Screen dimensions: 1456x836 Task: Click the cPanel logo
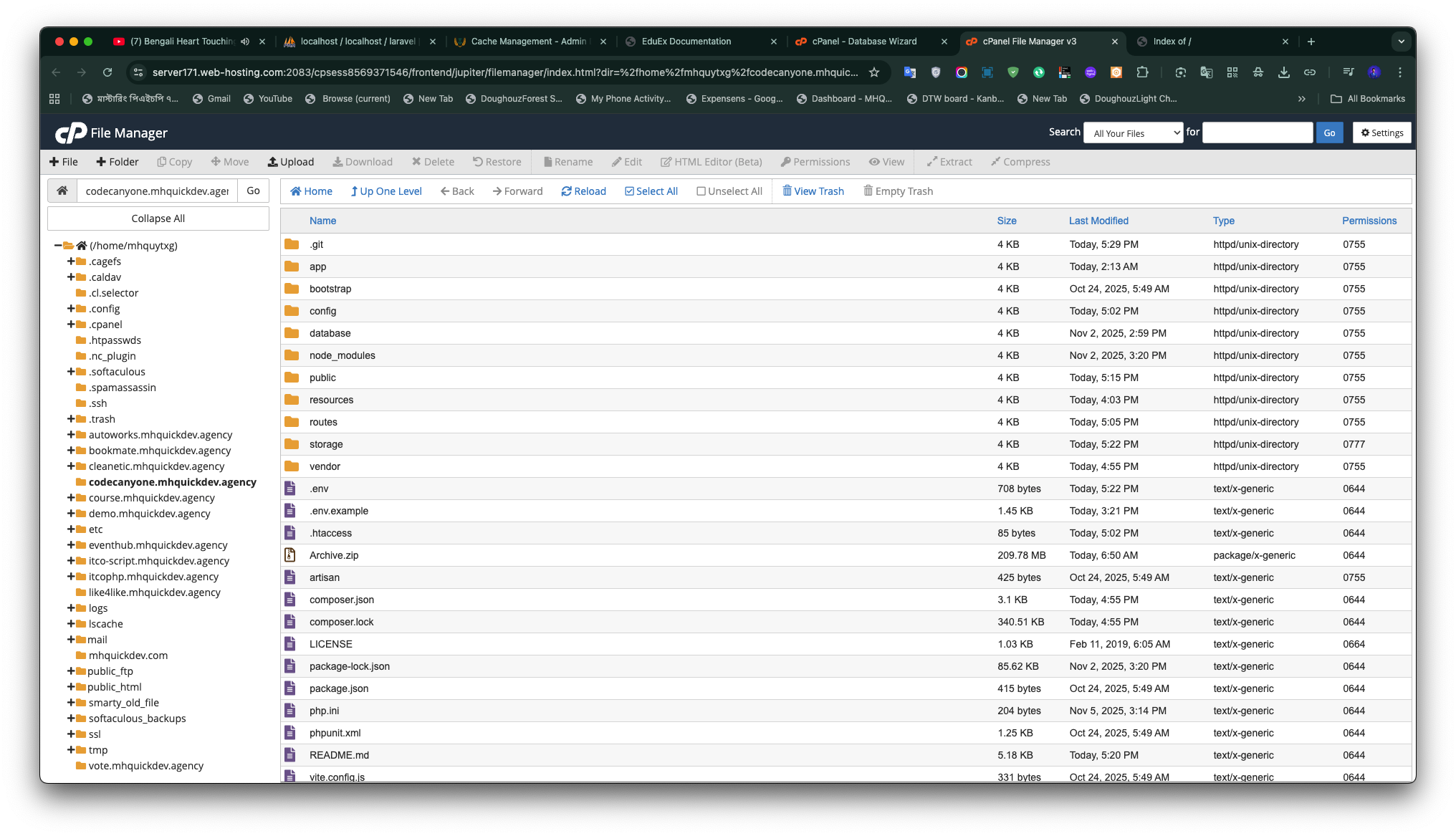(x=71, y=133)
